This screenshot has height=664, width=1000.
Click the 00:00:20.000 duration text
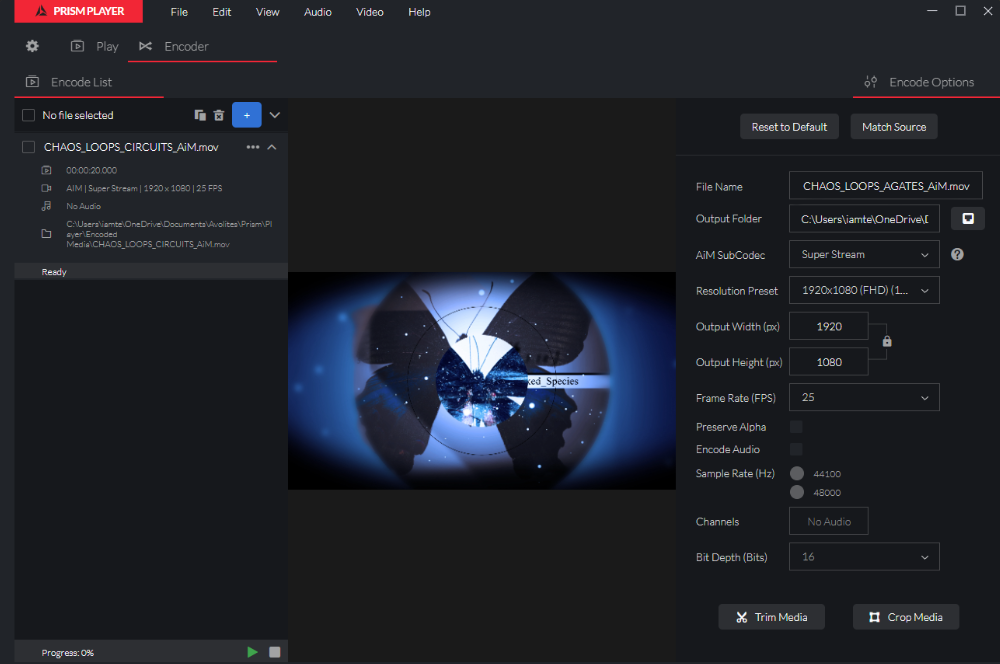click(91, 170)
